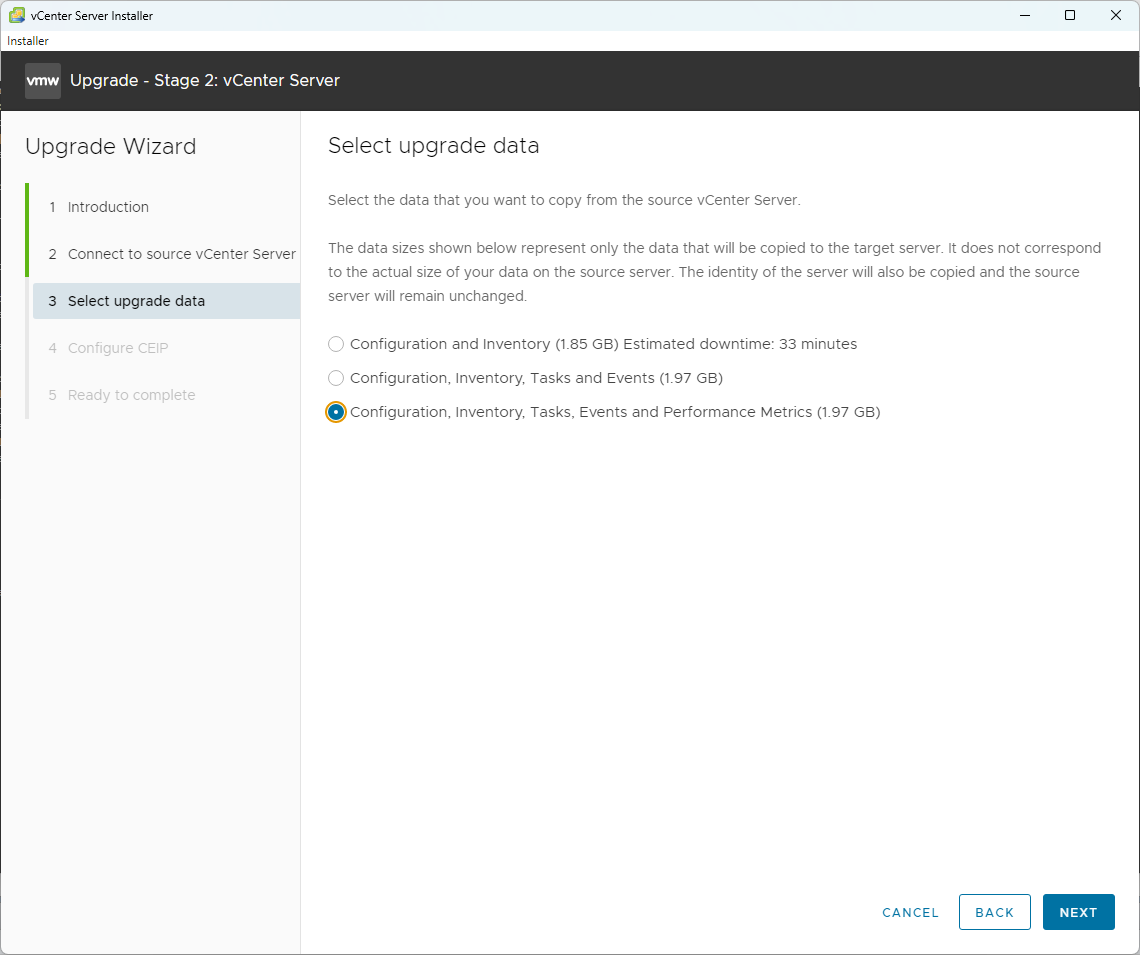
Task: Jump to Connect to source vCenter Server step
Action: coord(181,254)
